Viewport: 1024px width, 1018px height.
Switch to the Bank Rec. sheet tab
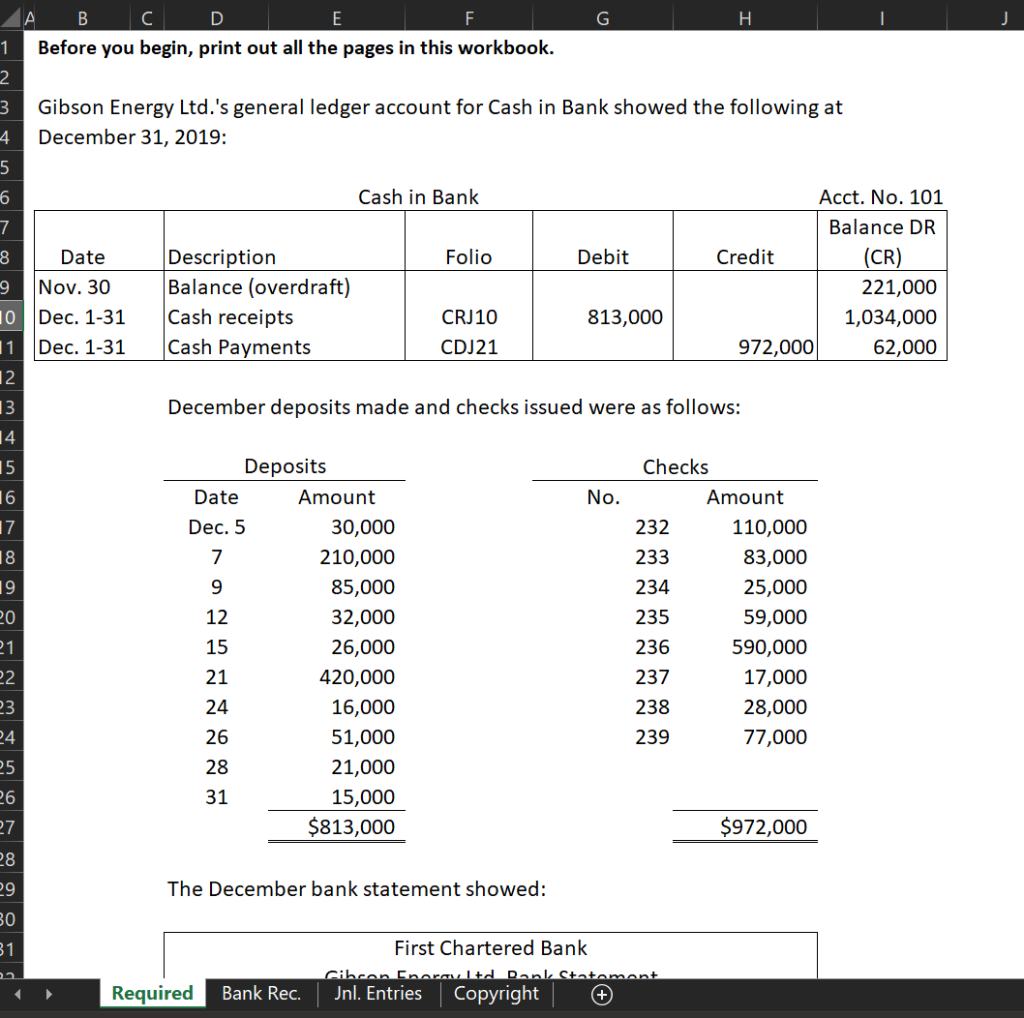[261, 993]
